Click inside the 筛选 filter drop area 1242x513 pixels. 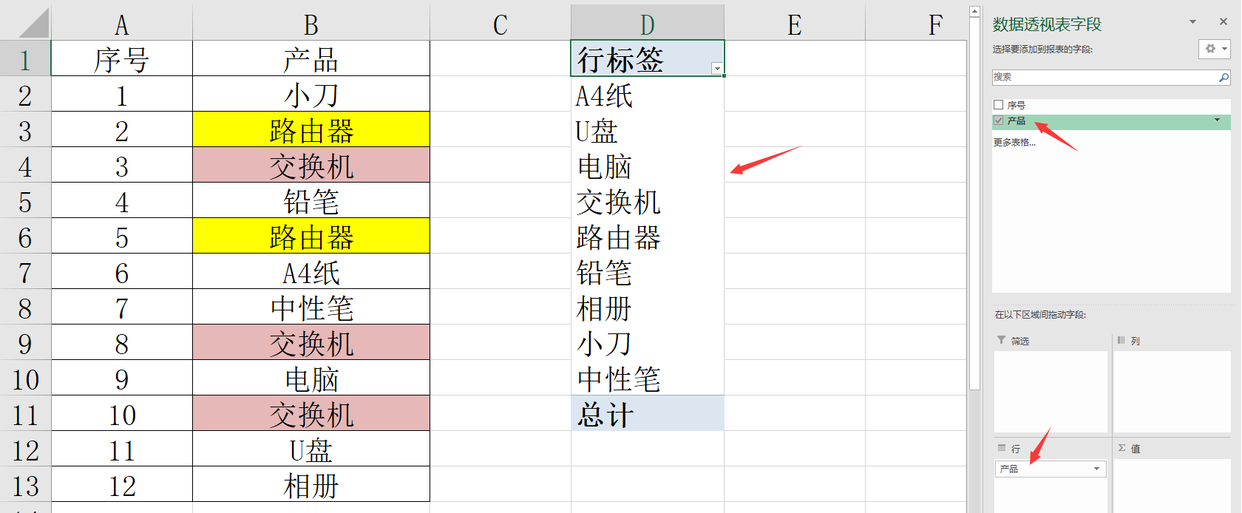[1051, 390]
